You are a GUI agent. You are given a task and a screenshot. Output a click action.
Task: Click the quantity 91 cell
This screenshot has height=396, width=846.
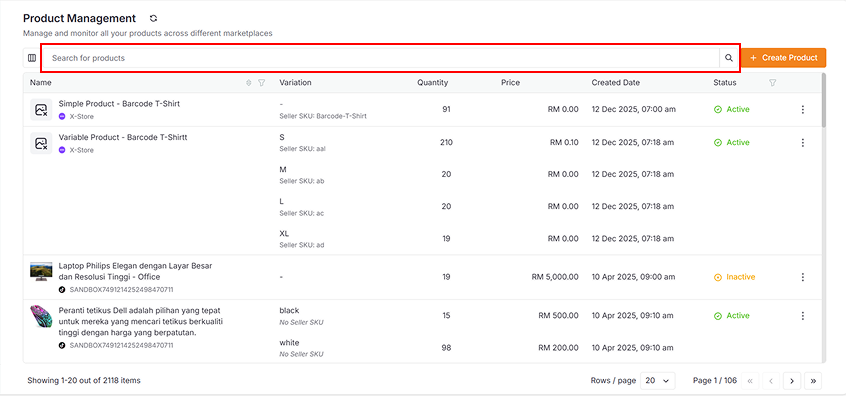[446, 109]
